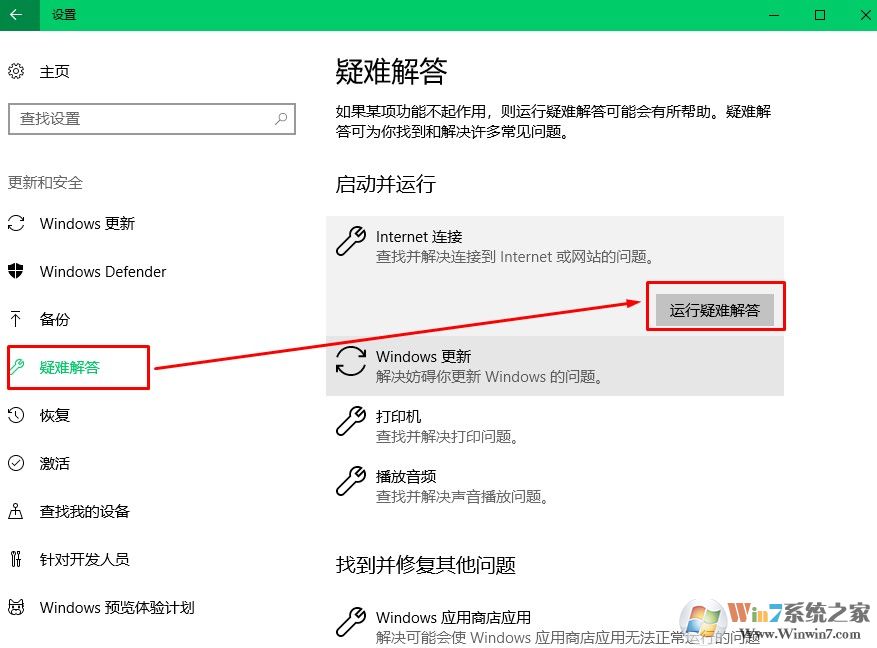Click the 激活 checkmark circle icon

16,463
